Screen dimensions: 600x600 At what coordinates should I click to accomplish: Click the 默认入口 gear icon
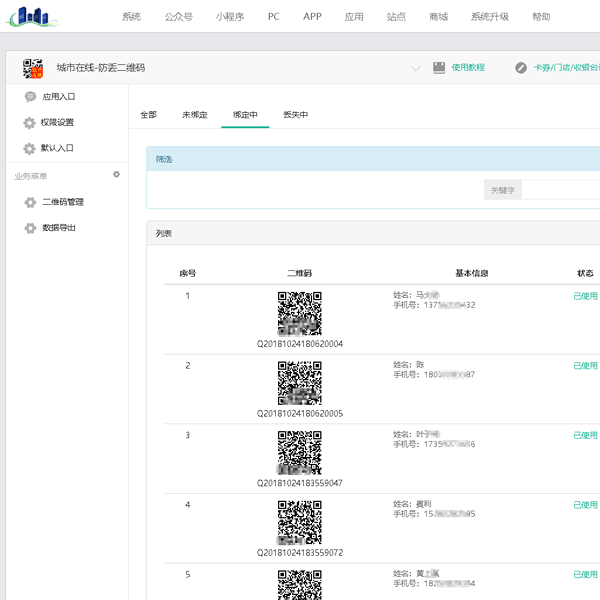coord(29,148)
